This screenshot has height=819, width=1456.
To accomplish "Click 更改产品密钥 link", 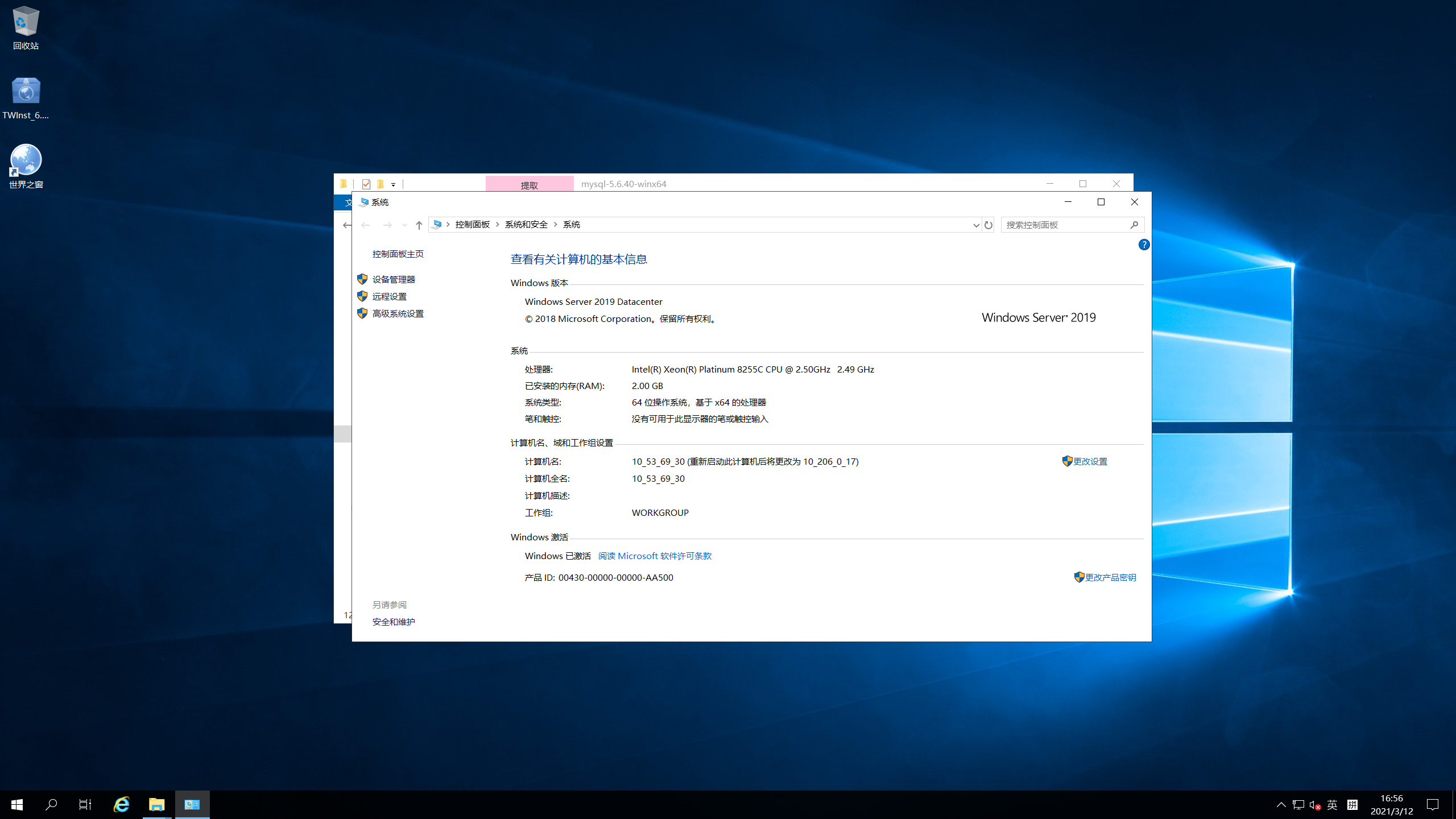I will pos(1110,577).
